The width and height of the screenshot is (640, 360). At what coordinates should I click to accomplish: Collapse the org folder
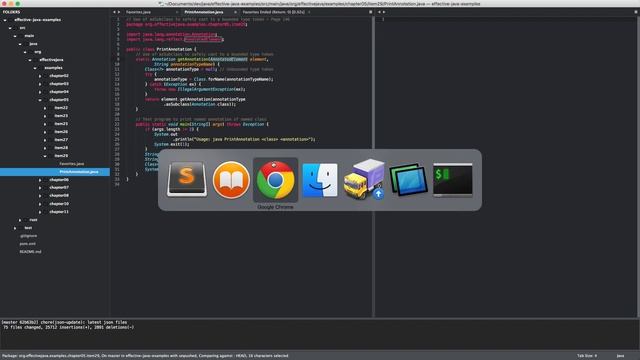pyautogui.click(x=25, y=52)
